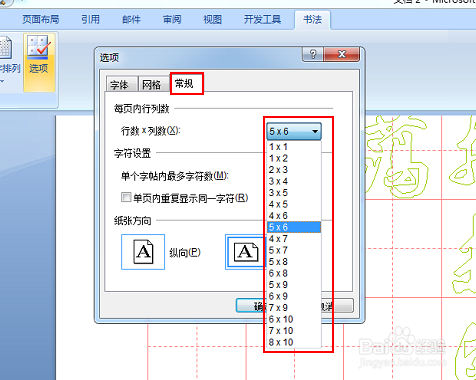This screenshot has width=476, height=380.
Task: Choose 5 x 8 from dropdown list
Action: (294, 262)
